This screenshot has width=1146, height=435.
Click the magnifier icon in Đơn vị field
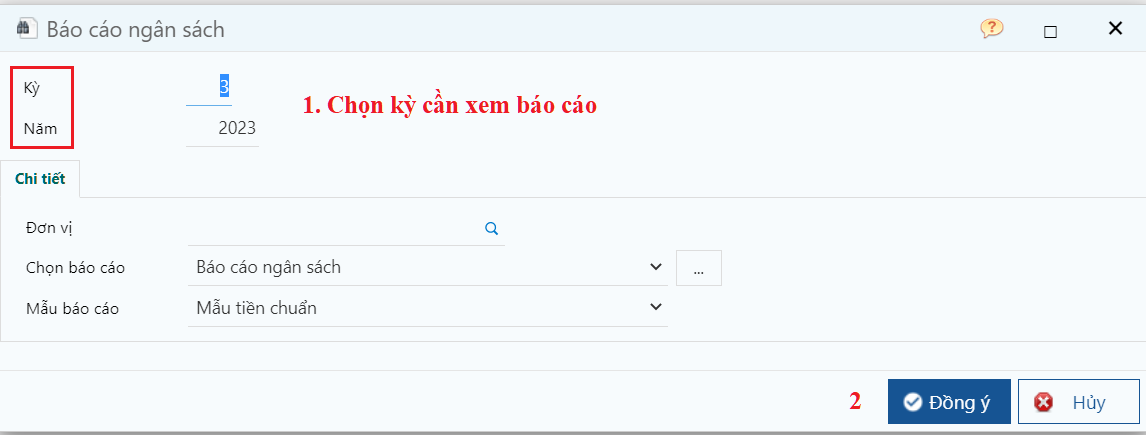pyautogui.click(x=491, y=228)
